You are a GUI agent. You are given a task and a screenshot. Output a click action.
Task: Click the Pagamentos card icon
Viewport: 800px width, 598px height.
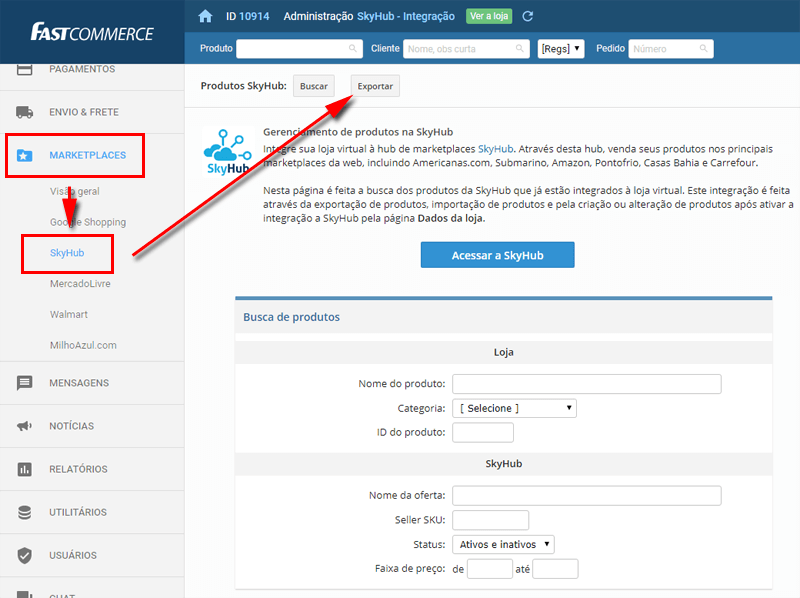click(24, 69)
